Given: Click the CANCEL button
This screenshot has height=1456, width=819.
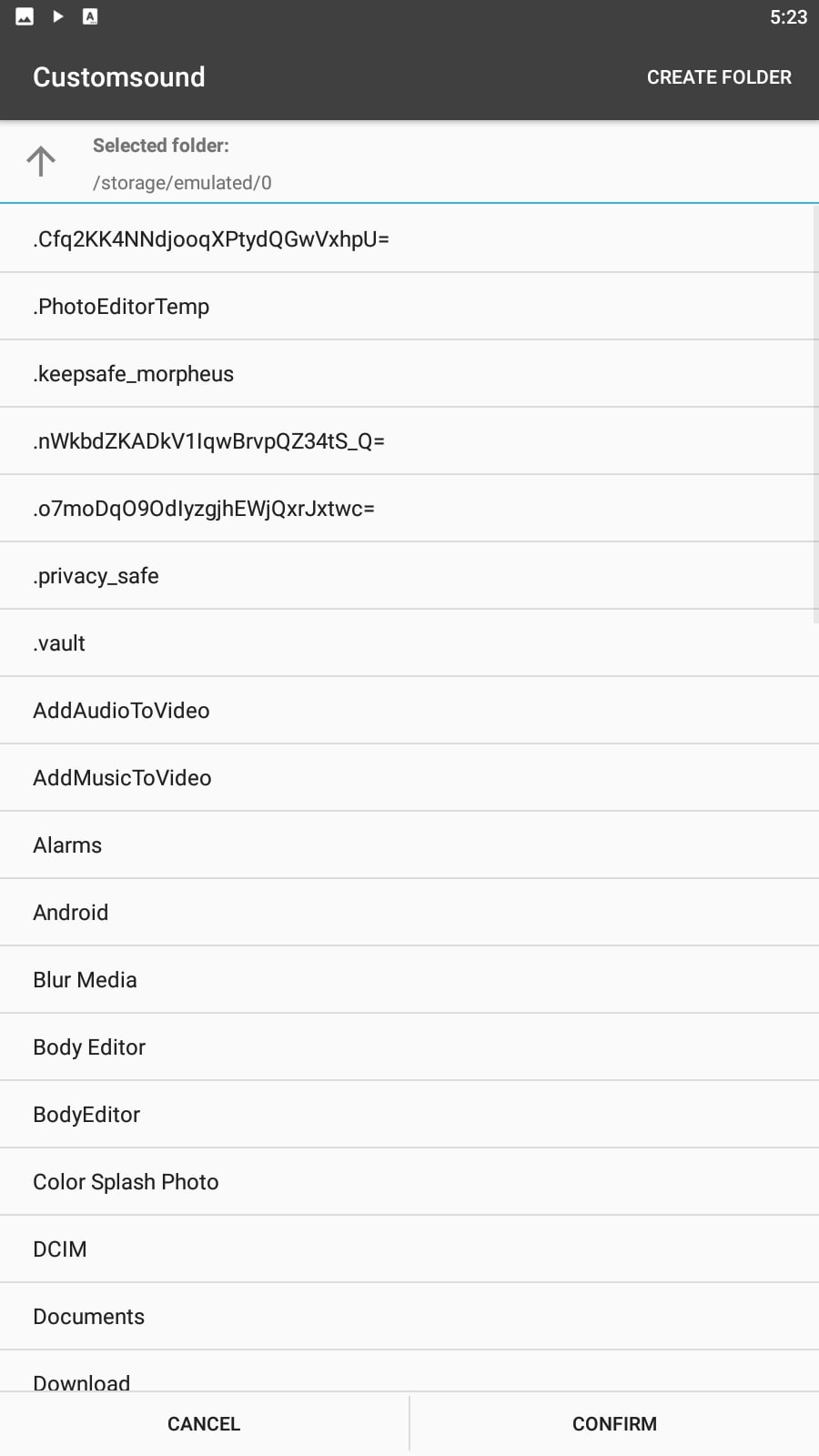Looking at the screenshot, I should click(204, 1424).
